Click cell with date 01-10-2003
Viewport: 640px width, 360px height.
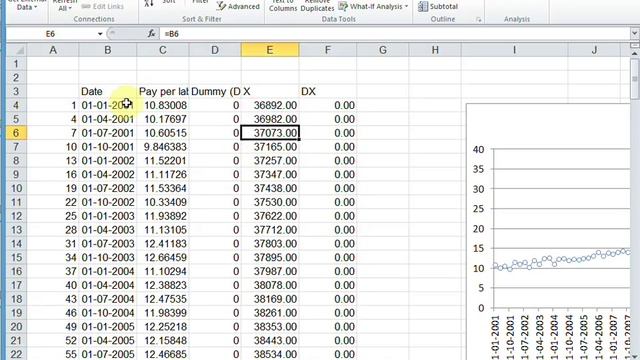[x=107, y=258]
